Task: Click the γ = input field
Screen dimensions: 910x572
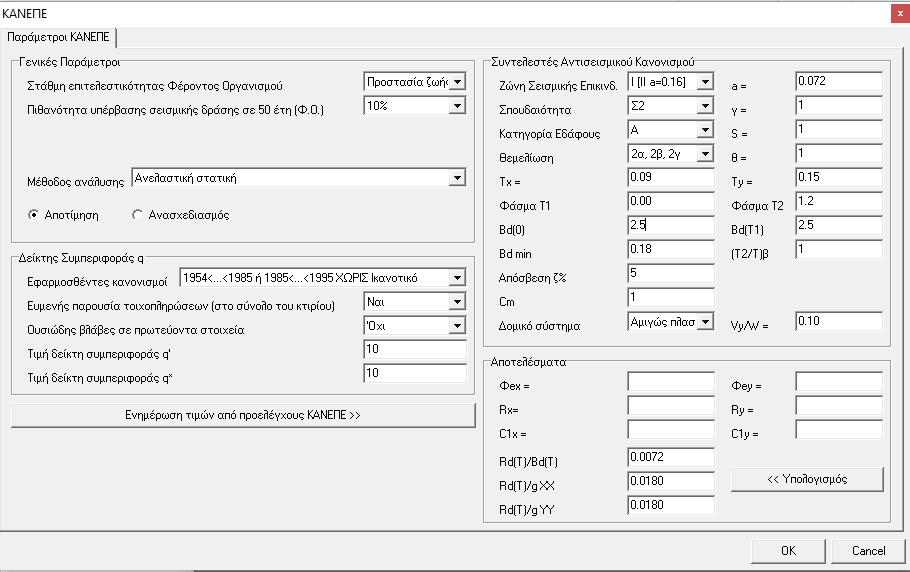Action: [839, 106]
